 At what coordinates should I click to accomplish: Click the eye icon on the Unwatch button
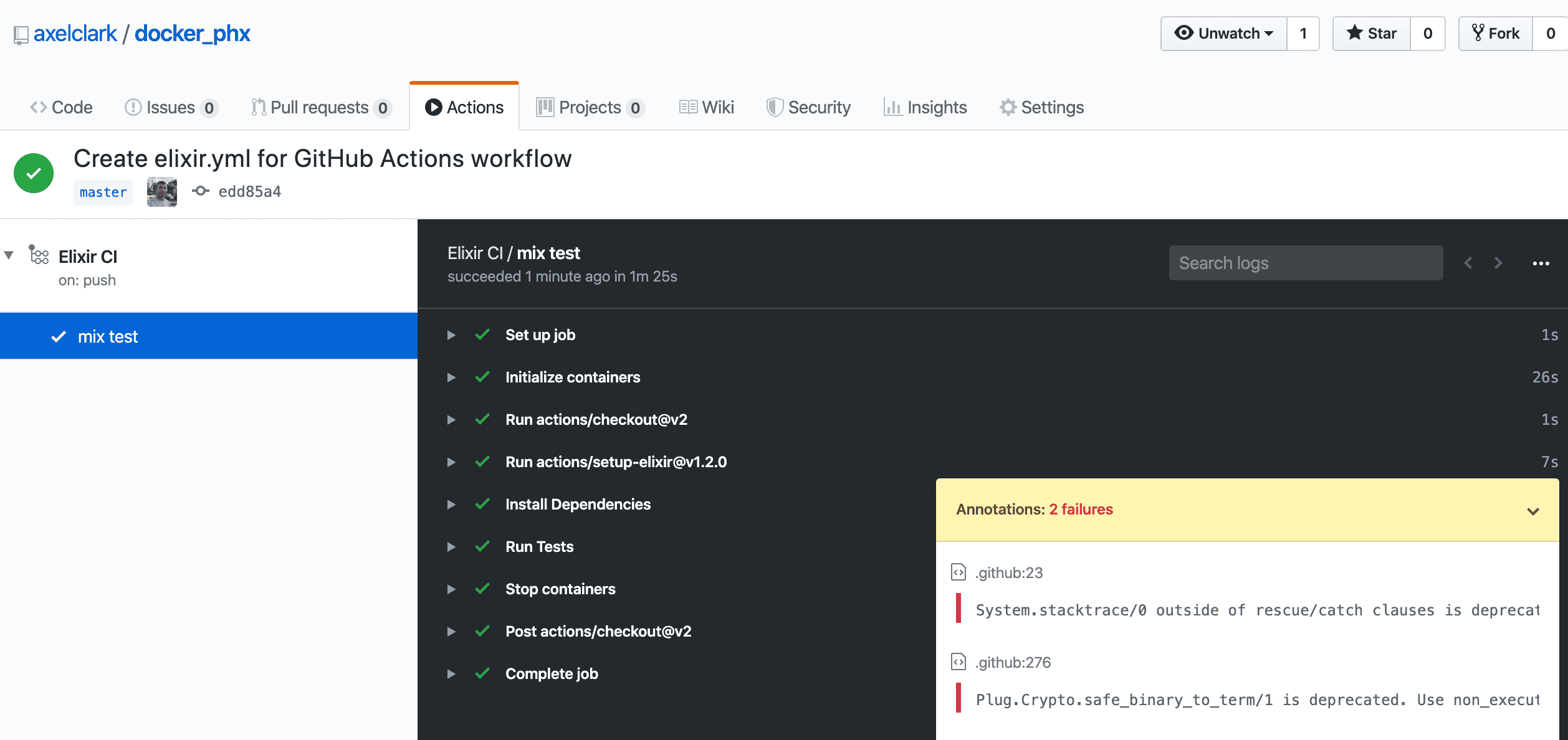coord(1185,34)
